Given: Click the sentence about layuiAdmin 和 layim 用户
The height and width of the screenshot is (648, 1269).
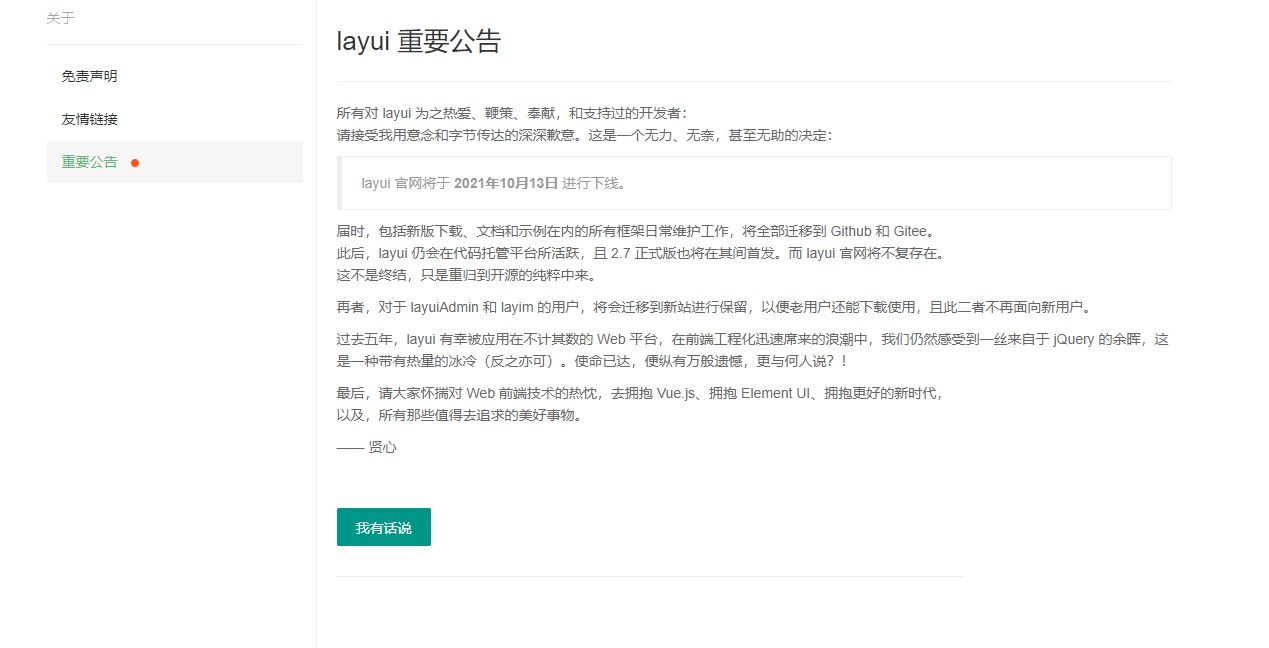Looking at the screenshot, I should coord(715,307).
